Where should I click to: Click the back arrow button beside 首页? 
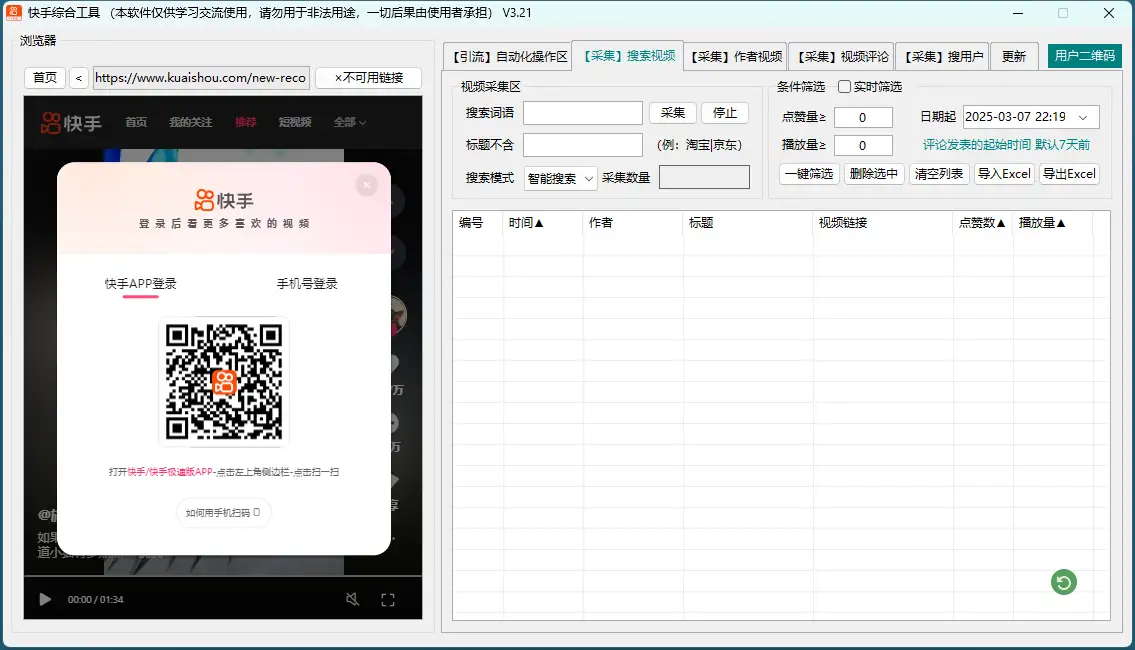(79, 78)
